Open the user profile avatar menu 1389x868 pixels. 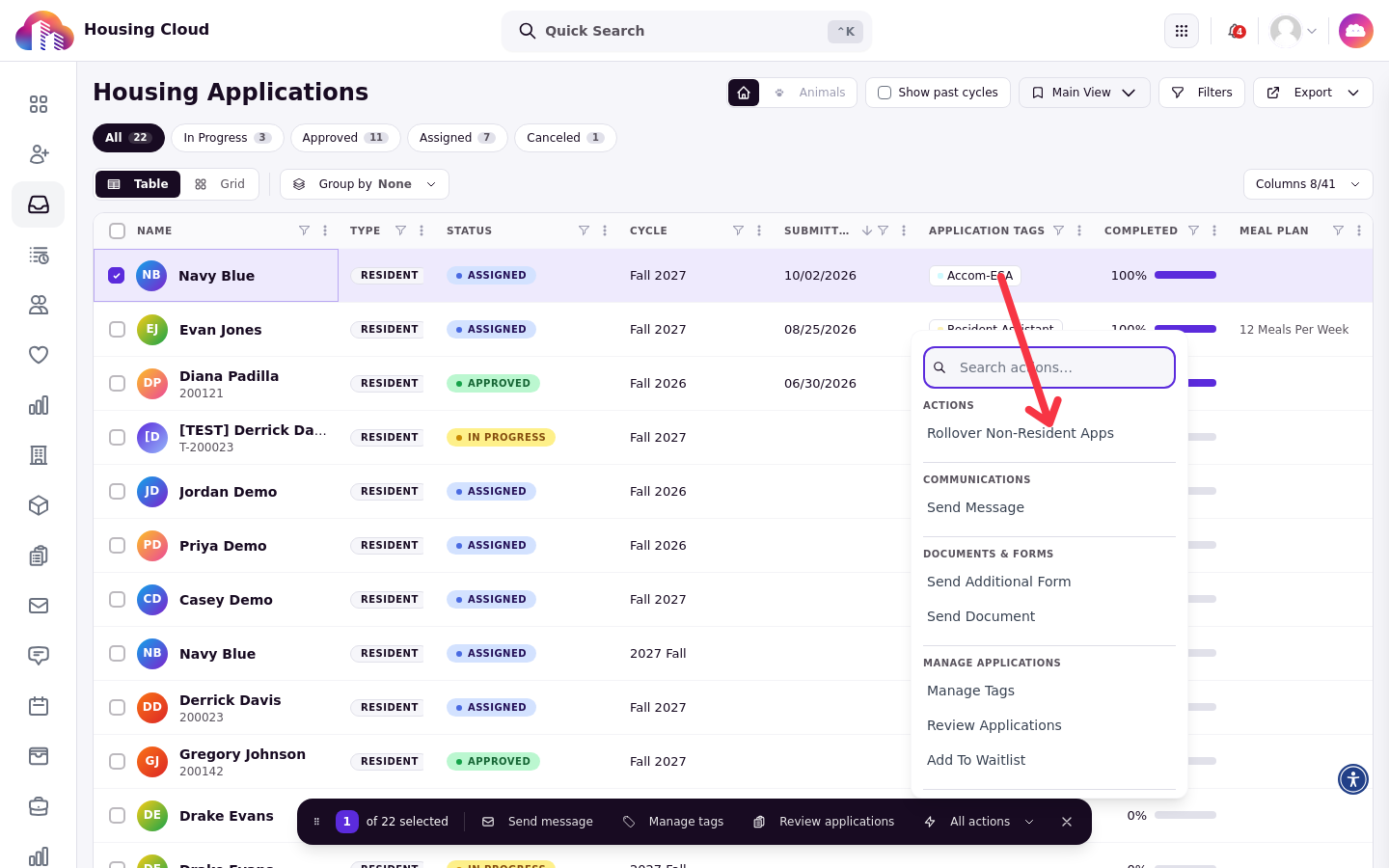point(1294,31)
